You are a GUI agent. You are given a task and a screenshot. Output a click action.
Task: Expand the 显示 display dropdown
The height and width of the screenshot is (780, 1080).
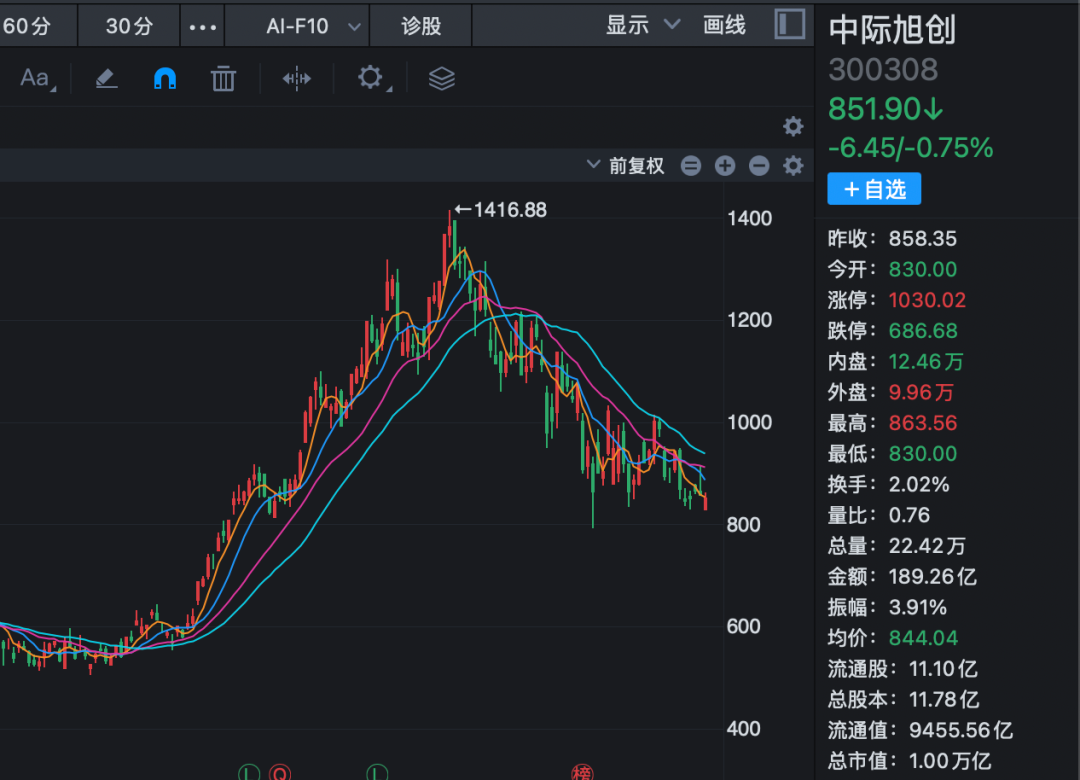pyautogui.click(x=643, y=25)
